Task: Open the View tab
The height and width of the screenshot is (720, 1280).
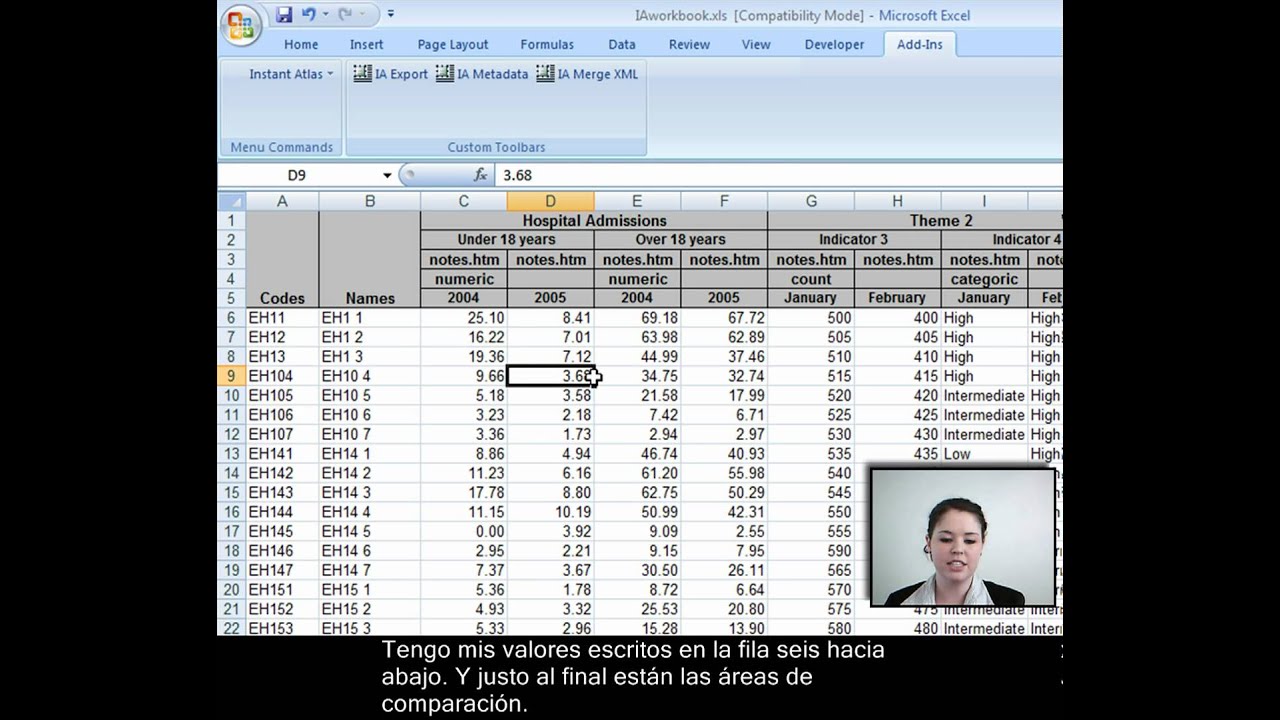Action: point(756,44)
